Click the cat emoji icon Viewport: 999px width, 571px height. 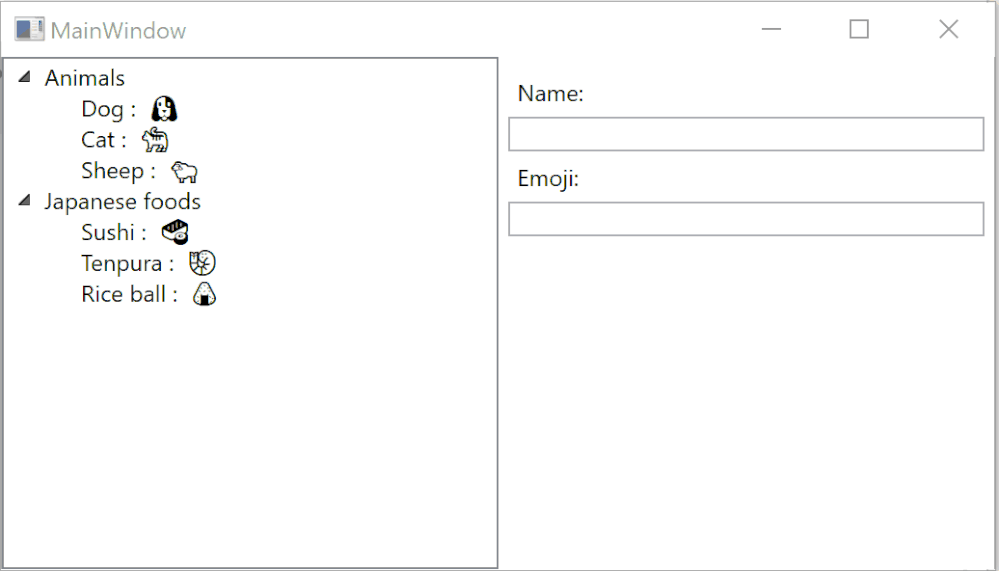(155, 140)
